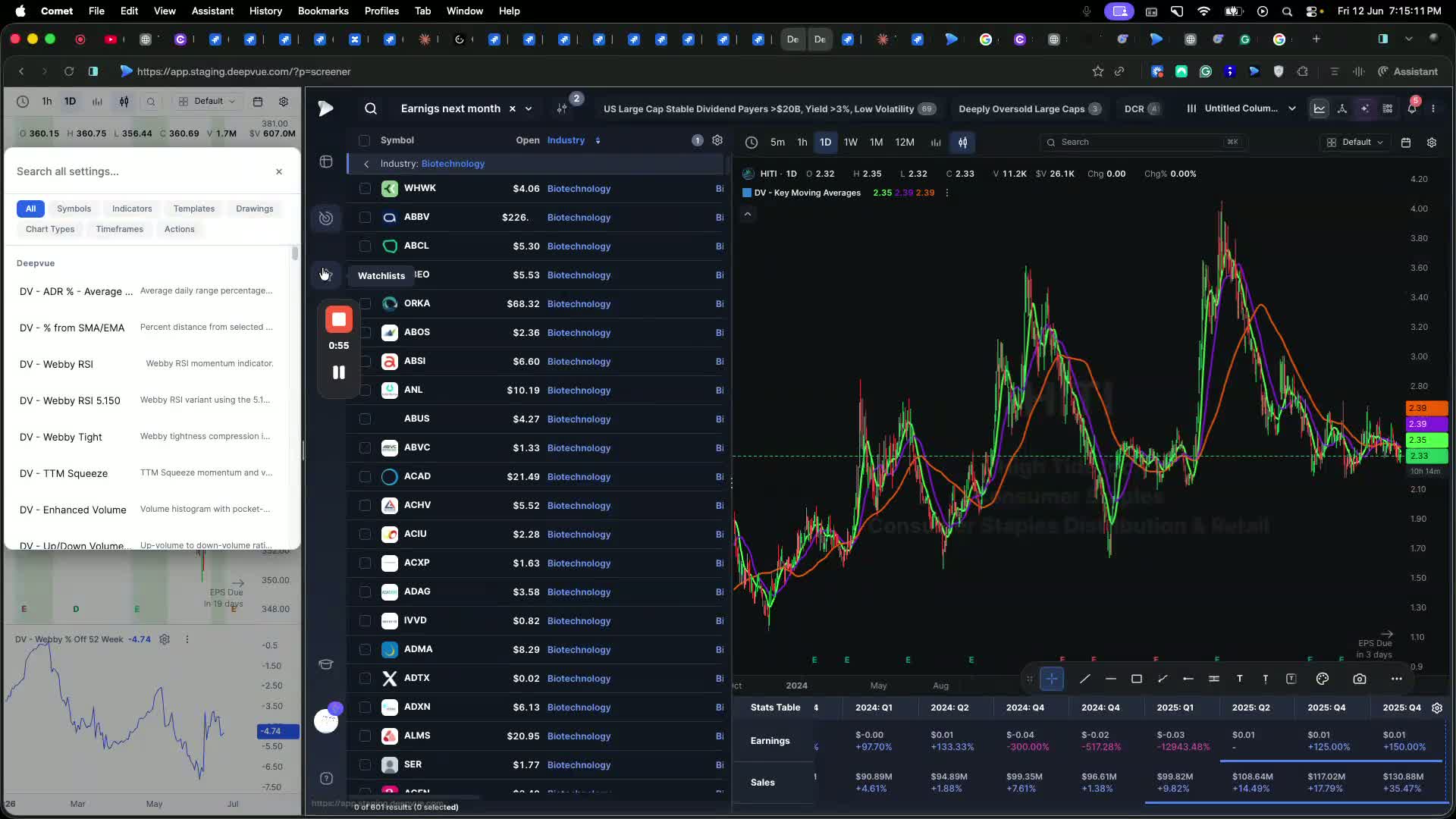Open the main chart settings gear

click(x=1432, y=143)
